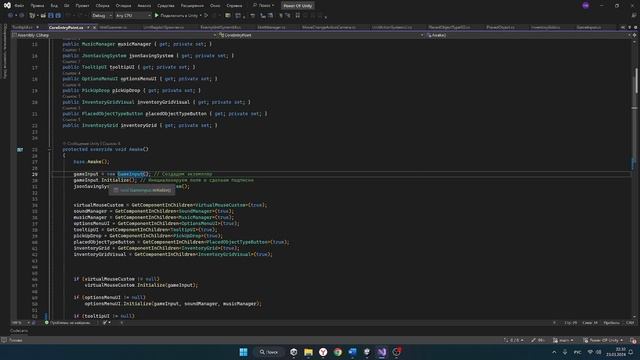Click the GameInput() highlighted text on line 29
The width and height of the screenshot is (640, 360).
point(133,174)
